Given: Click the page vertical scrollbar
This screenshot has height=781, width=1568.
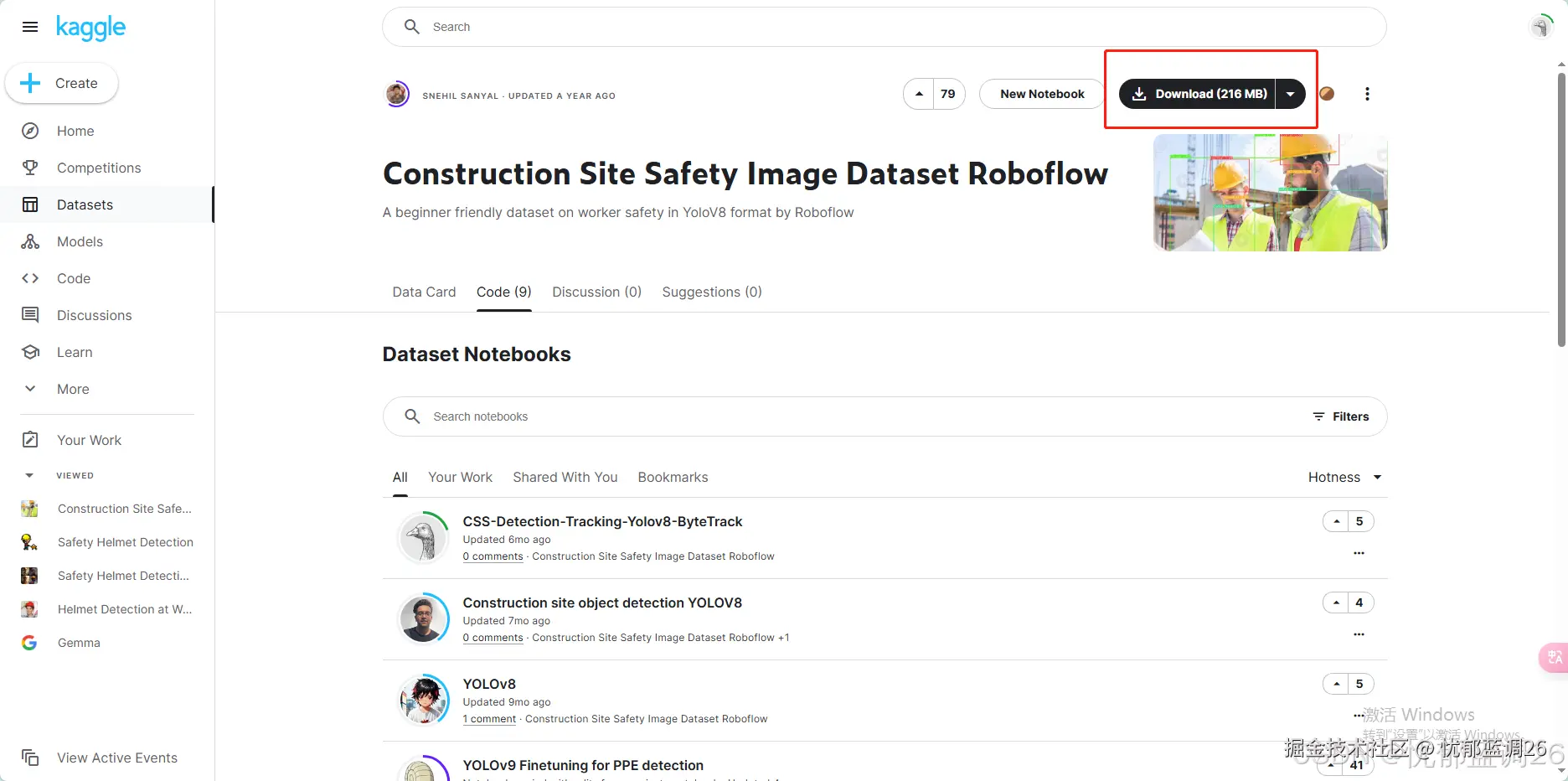Looking at the screenshot, I should 1561,209.
